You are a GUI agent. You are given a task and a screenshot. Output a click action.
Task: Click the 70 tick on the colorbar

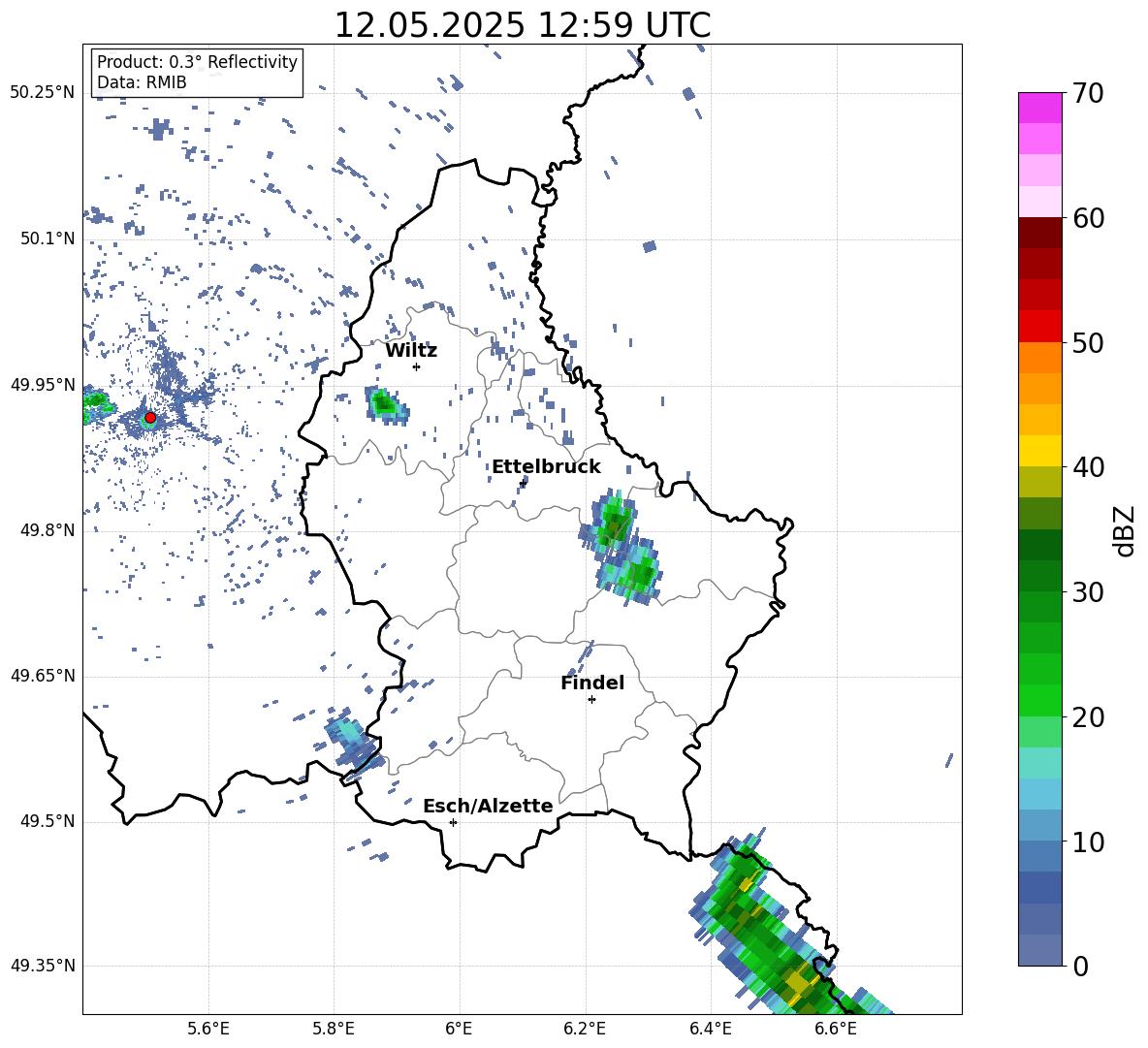[1089, 94]
